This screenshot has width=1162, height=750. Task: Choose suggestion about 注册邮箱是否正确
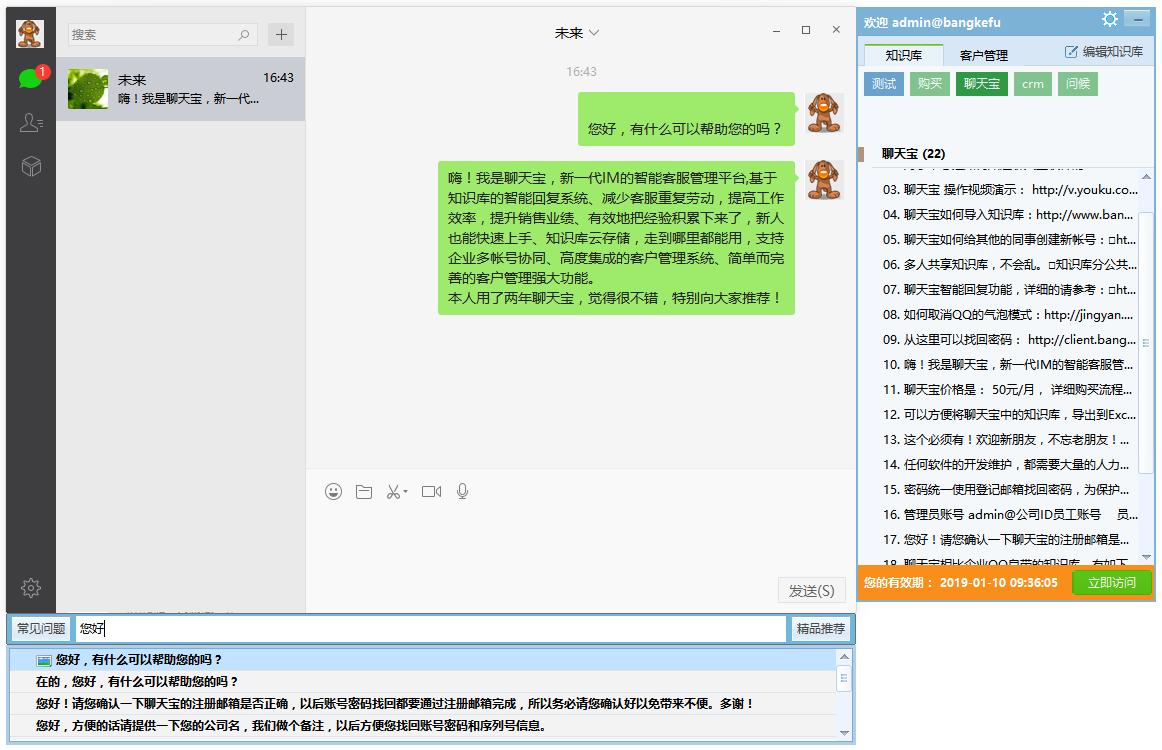(x=422, y=704)
